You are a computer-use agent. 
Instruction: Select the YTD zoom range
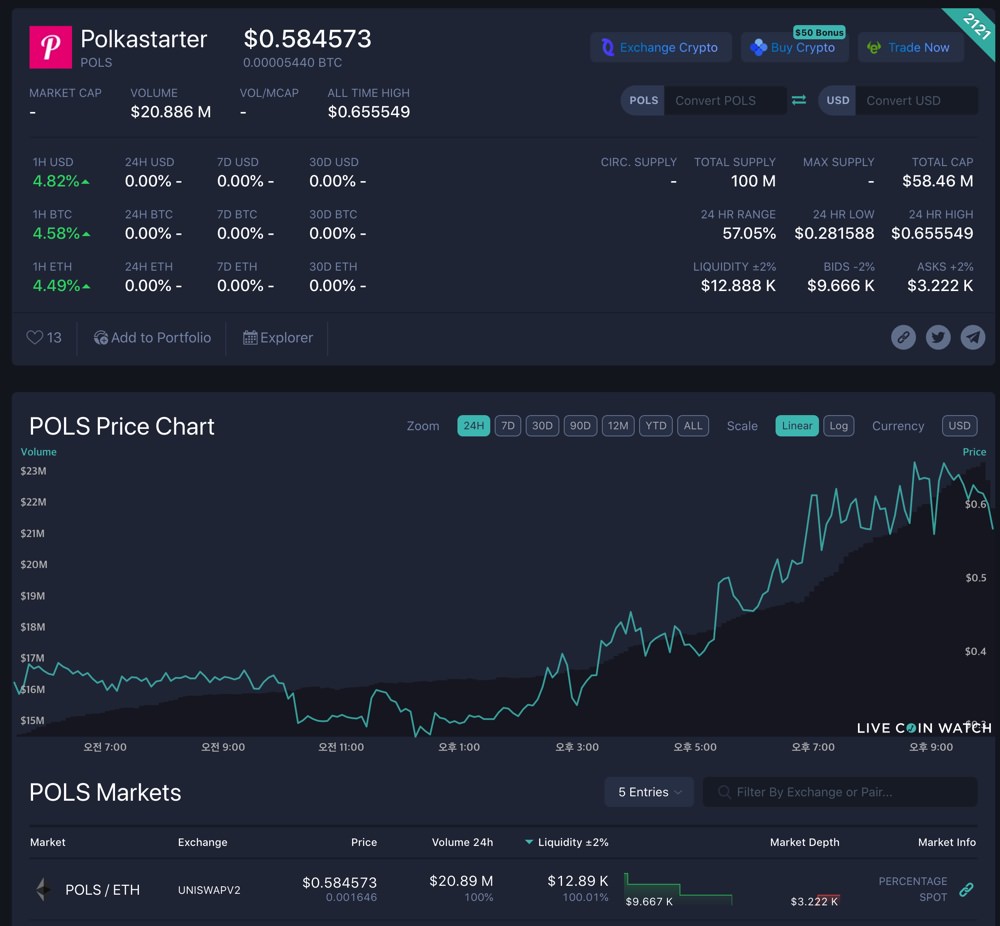[656, 425]
